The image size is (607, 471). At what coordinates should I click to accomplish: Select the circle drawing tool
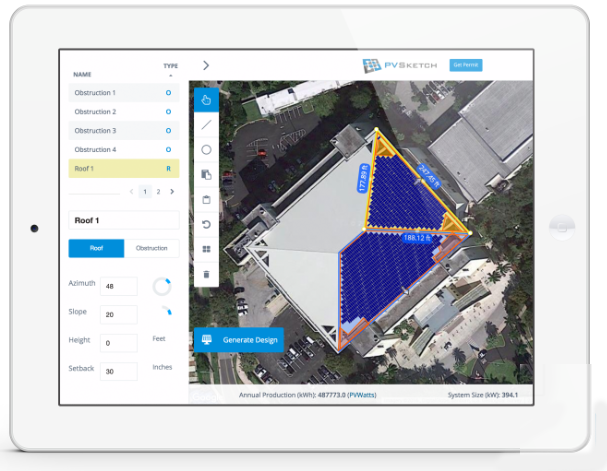[206, 150]
